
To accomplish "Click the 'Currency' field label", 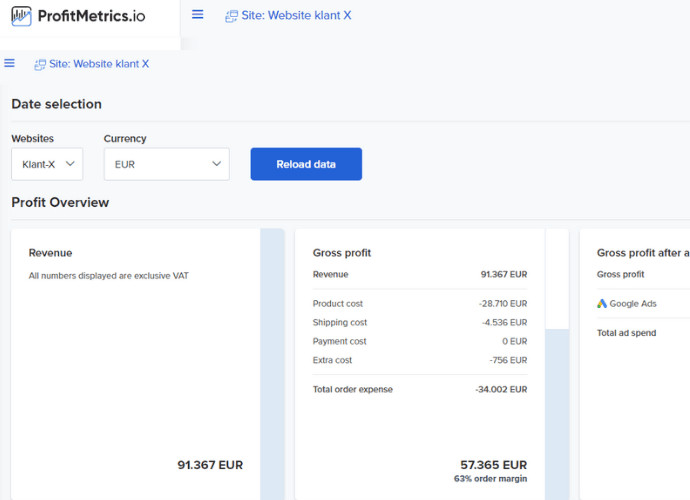I will pos(125,139).
